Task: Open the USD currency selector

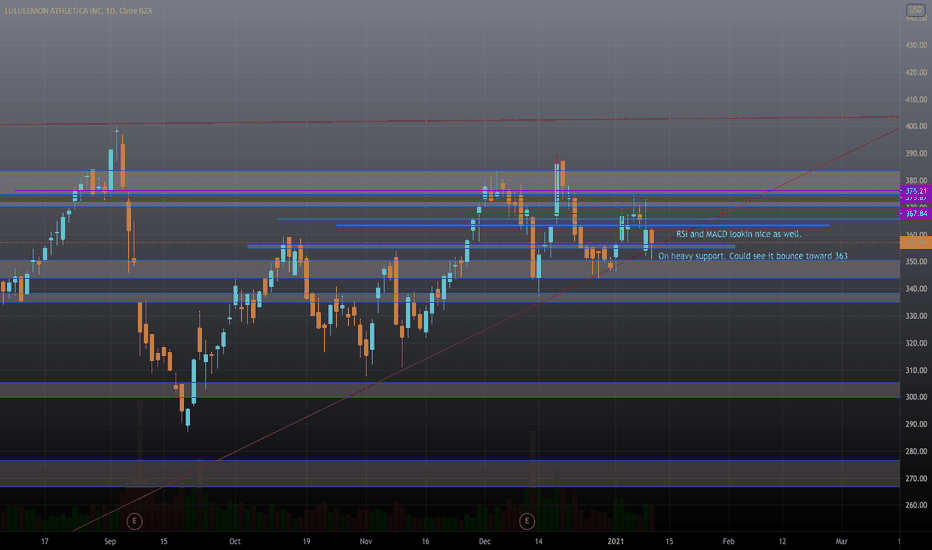Action: coord(915,10)
